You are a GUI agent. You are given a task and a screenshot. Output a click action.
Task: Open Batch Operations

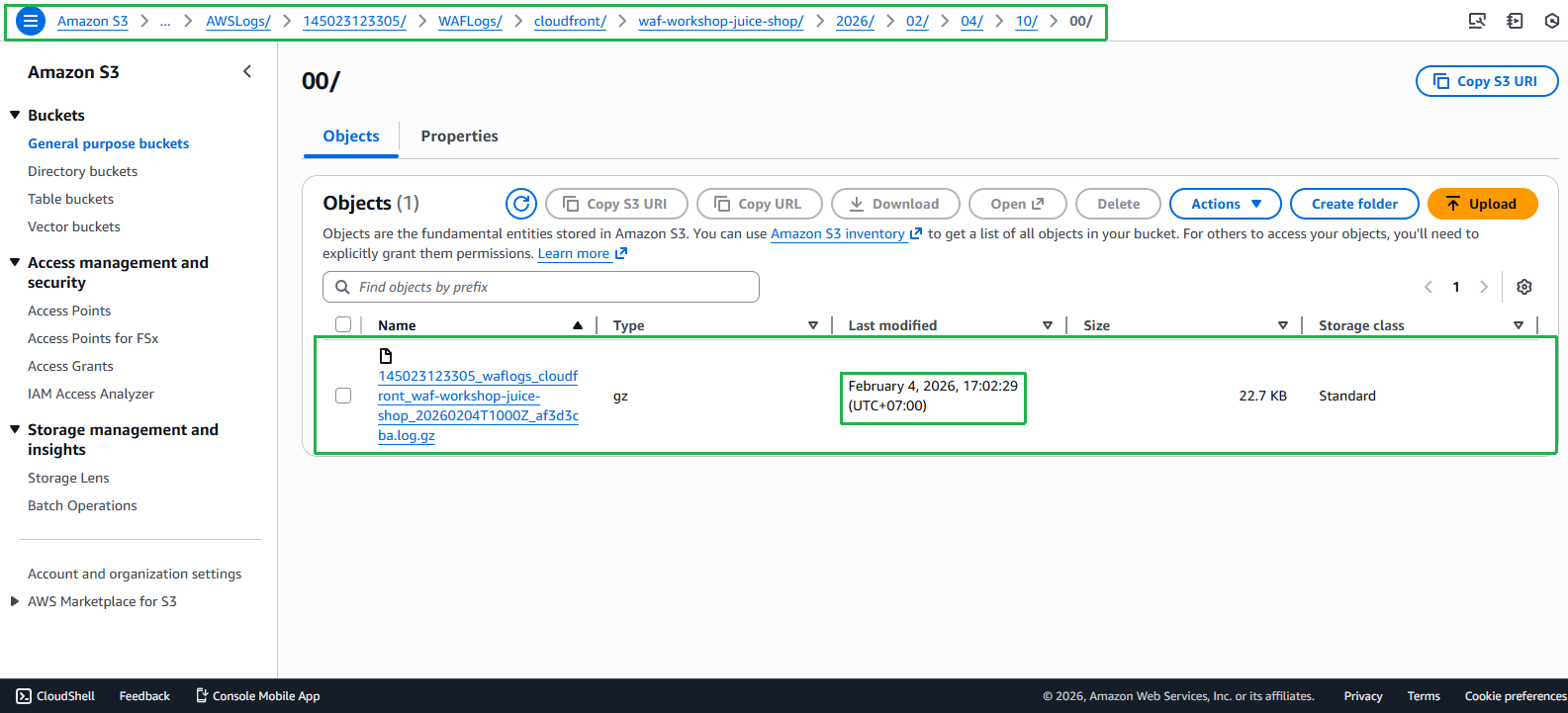(82, 505)
